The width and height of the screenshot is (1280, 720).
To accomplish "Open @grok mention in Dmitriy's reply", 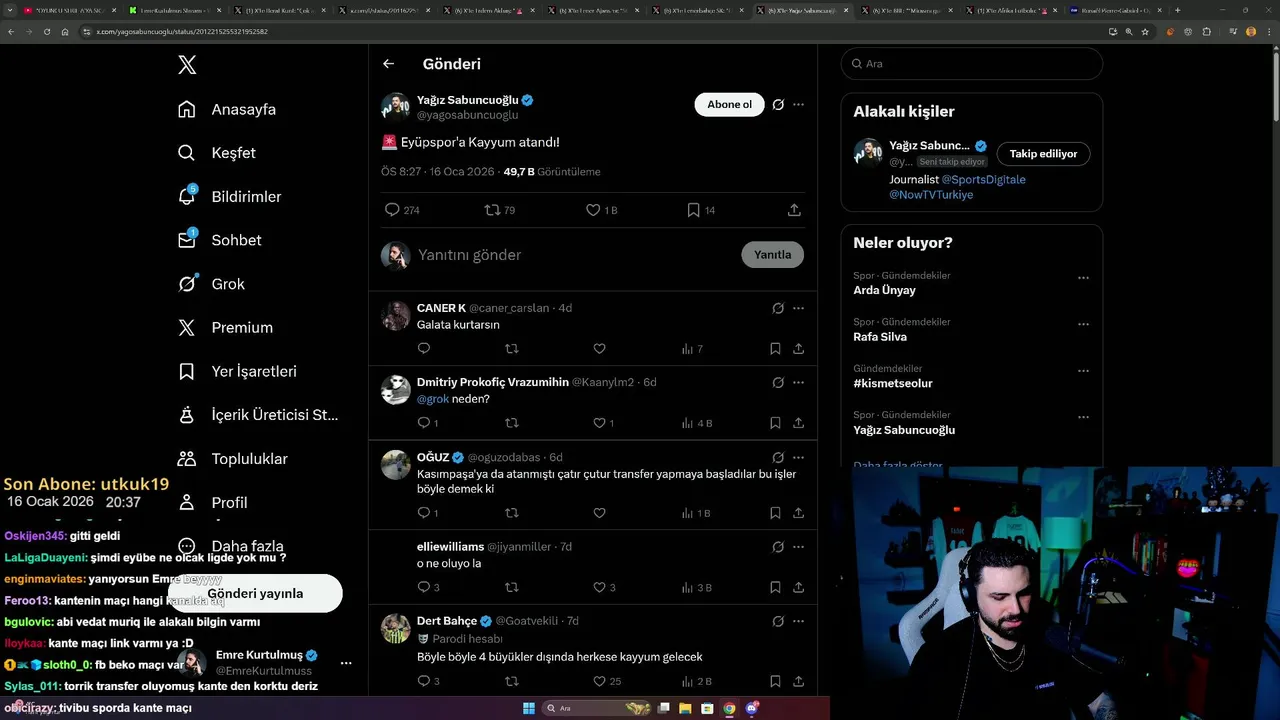I will 432,399.
